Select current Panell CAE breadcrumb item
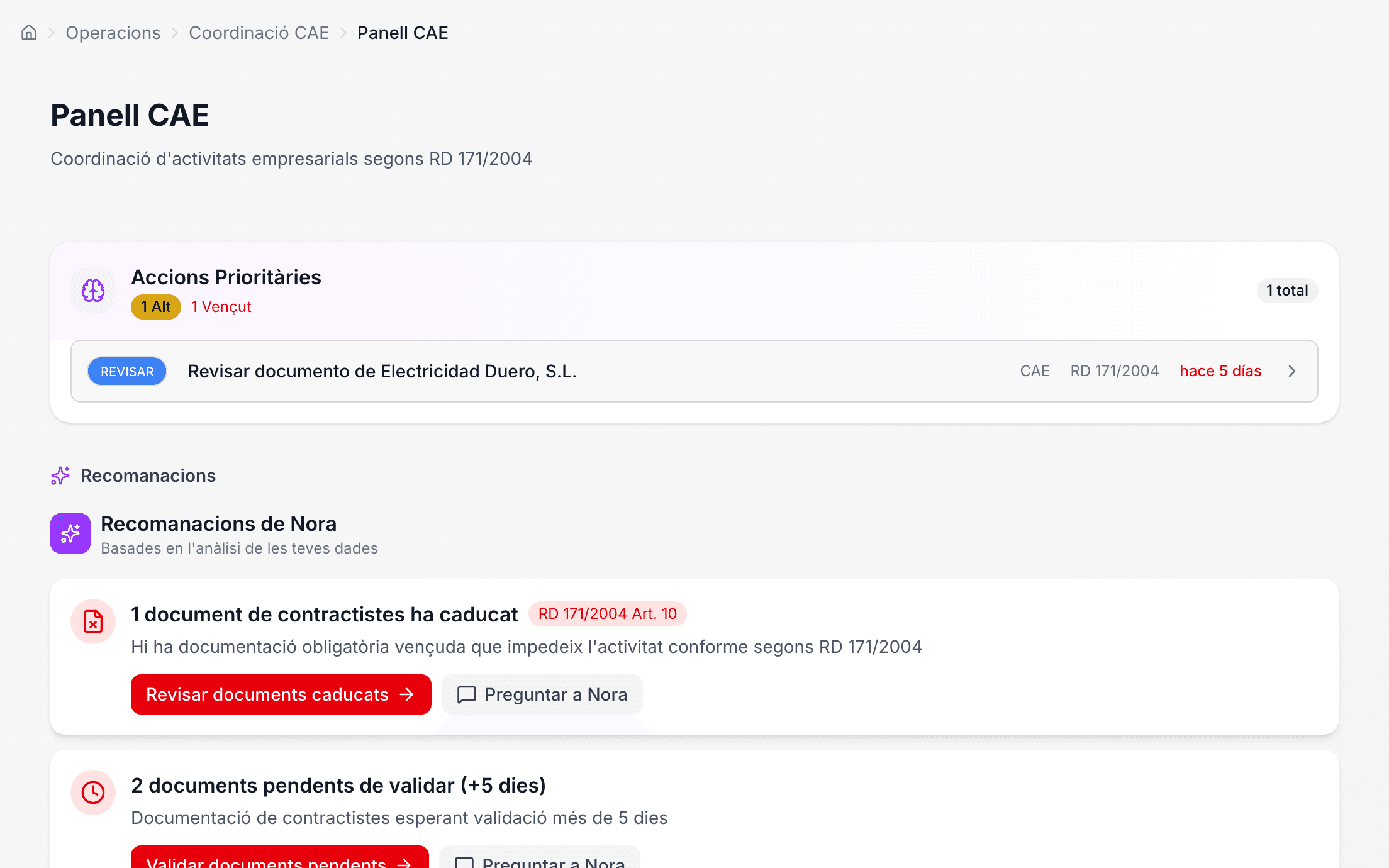 [403, 33]
